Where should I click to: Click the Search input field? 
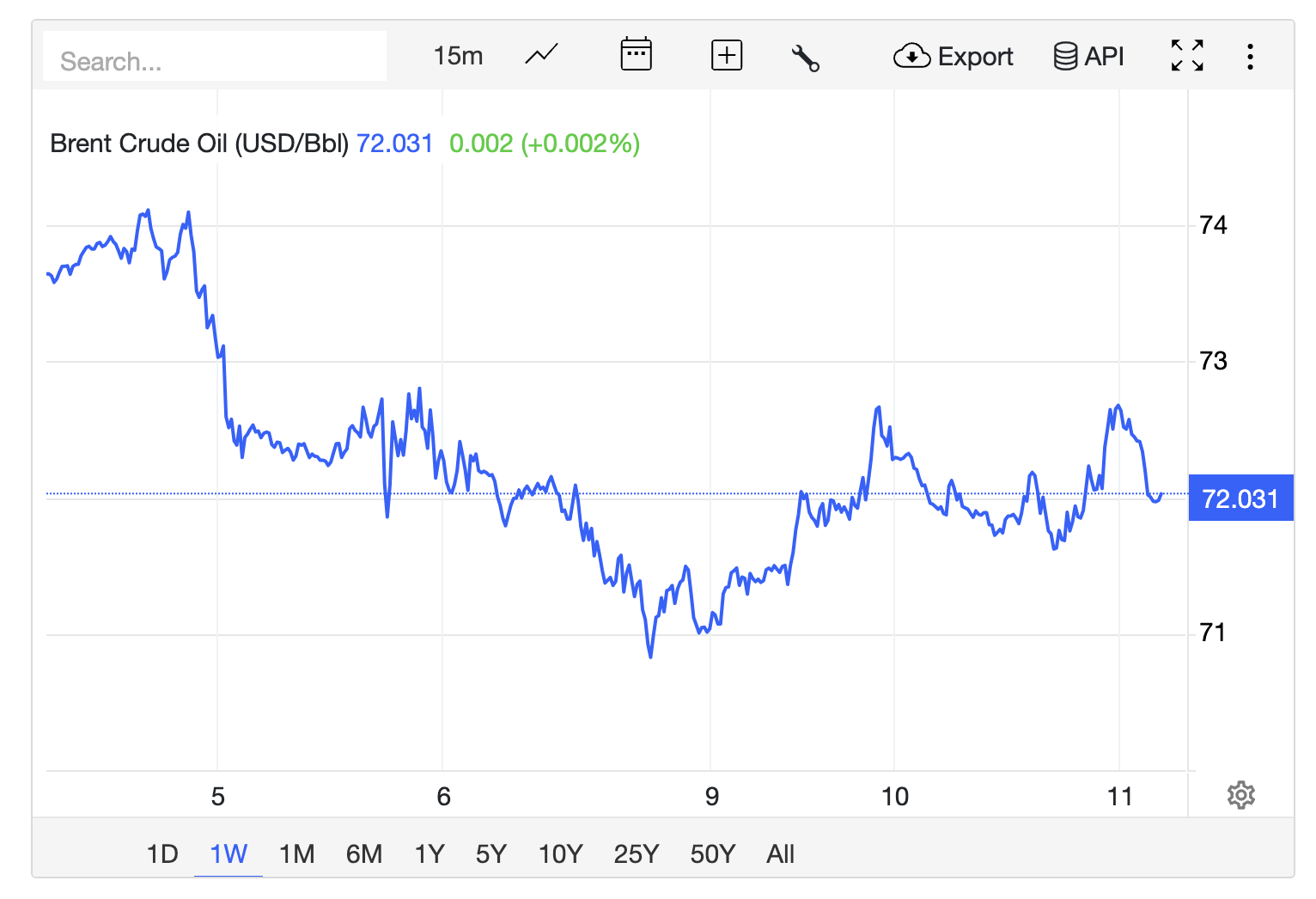[x=215, y=58]
